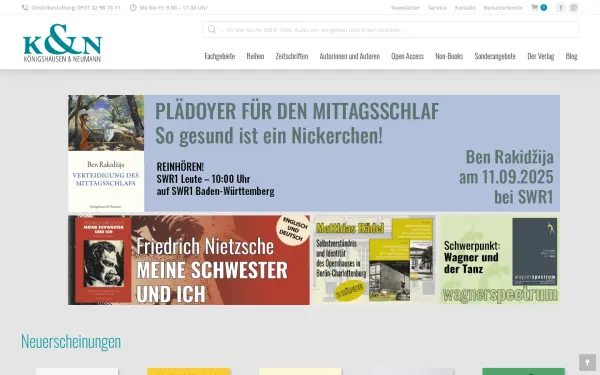Open the Reihen menu
600x375 pixels.
pos(255,56)
